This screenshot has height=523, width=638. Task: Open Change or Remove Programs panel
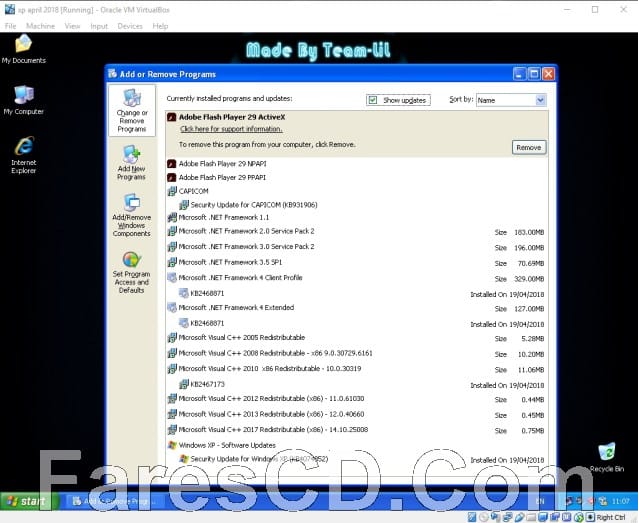(131, 110)
